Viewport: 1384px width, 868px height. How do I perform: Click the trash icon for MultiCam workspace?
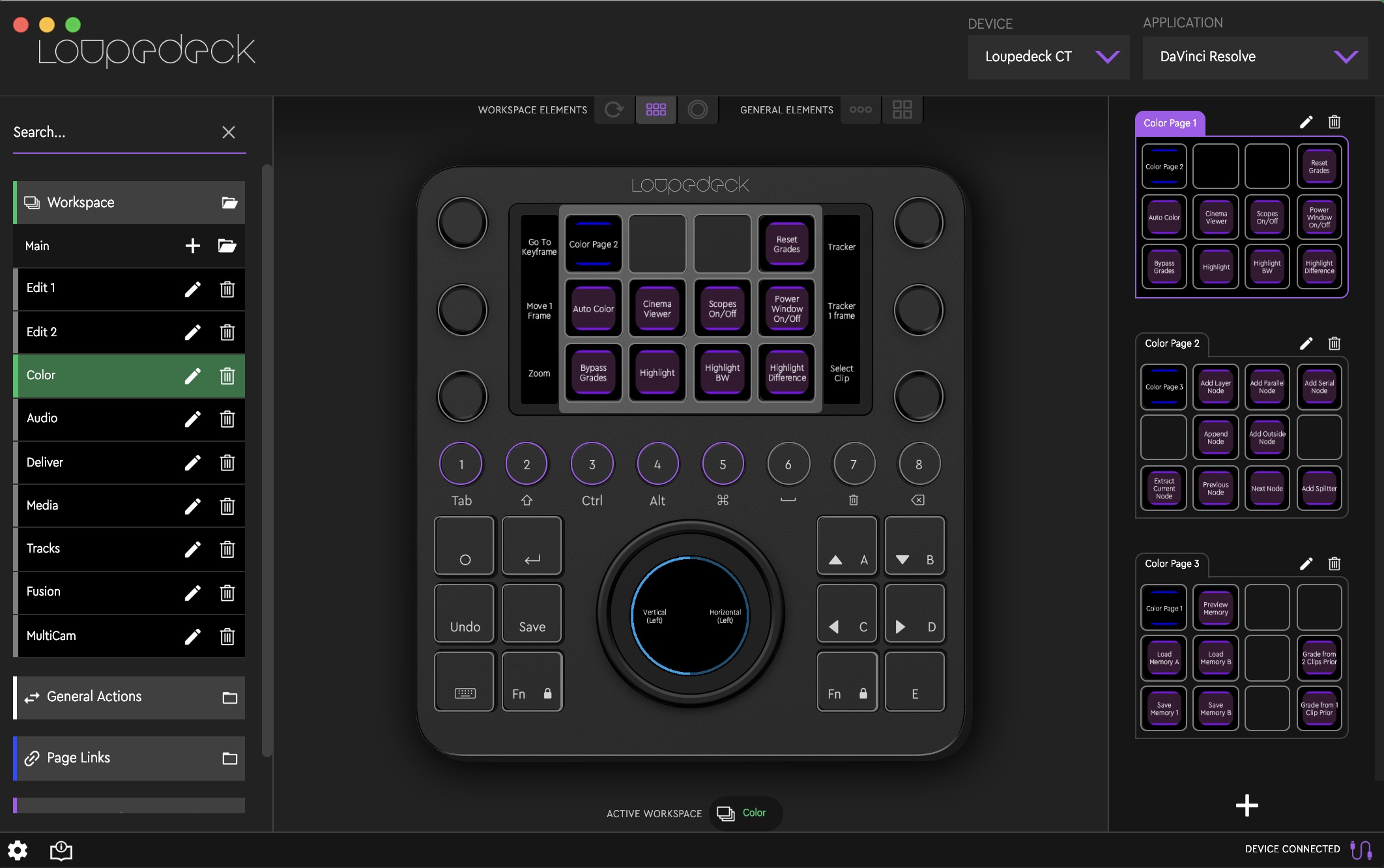(x=227, y=636)
